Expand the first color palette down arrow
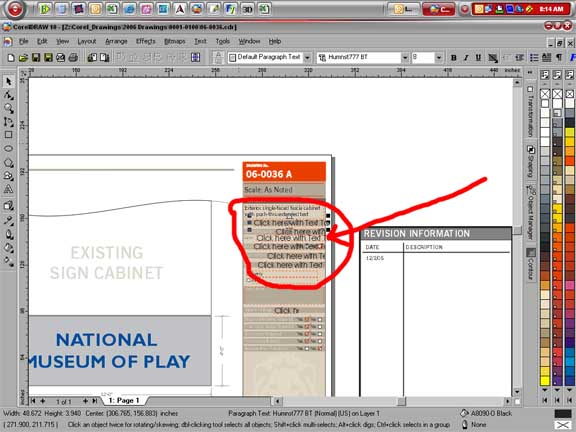 pyautogui.click(x=545, y=390)
